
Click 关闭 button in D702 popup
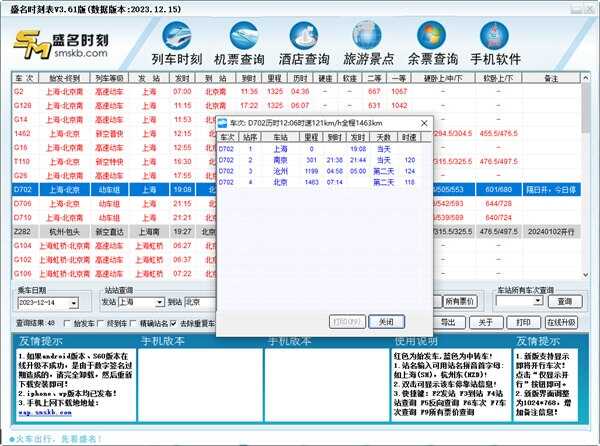point(386,321)
